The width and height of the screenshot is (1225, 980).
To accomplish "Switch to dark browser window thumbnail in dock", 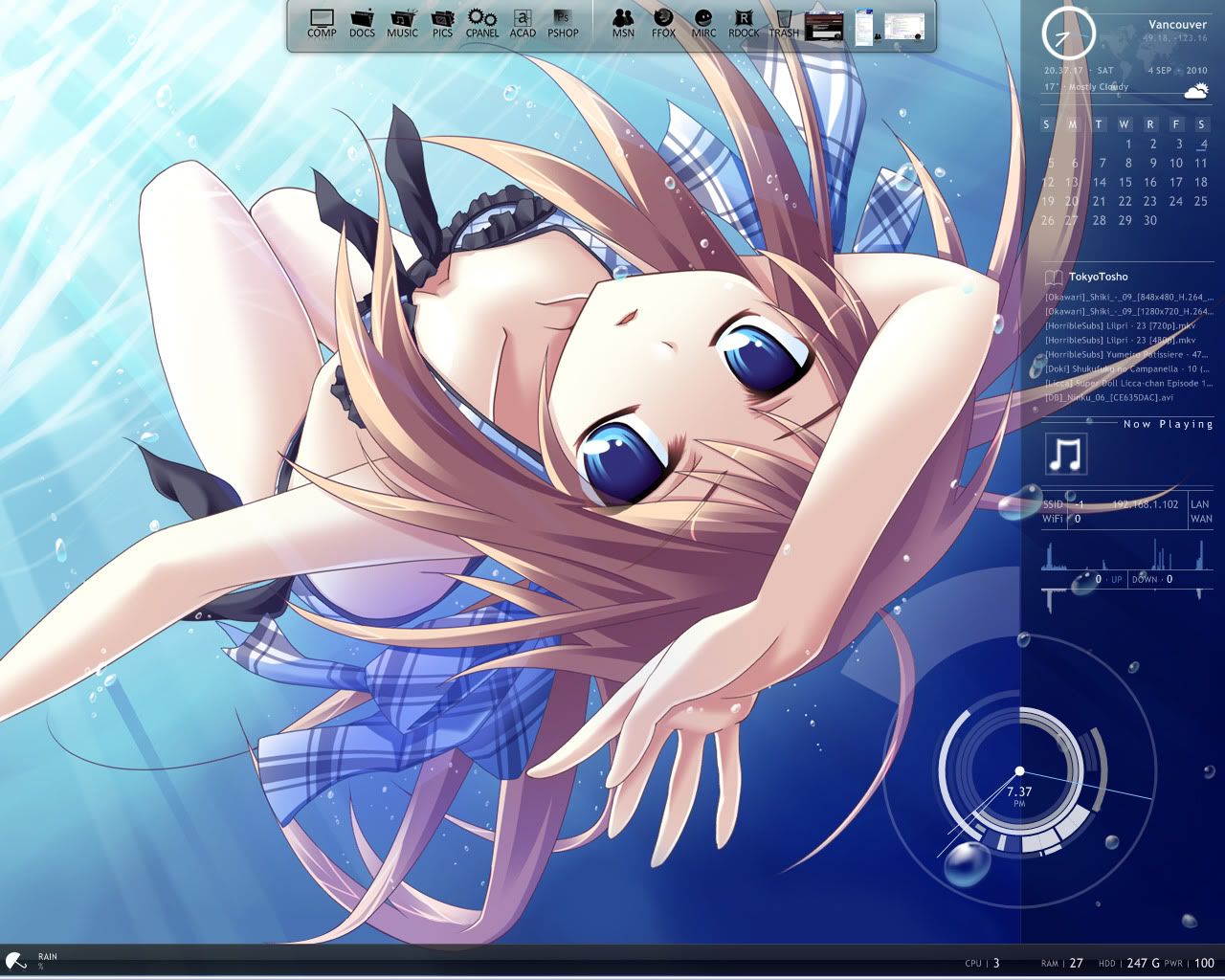I will 823,26.
